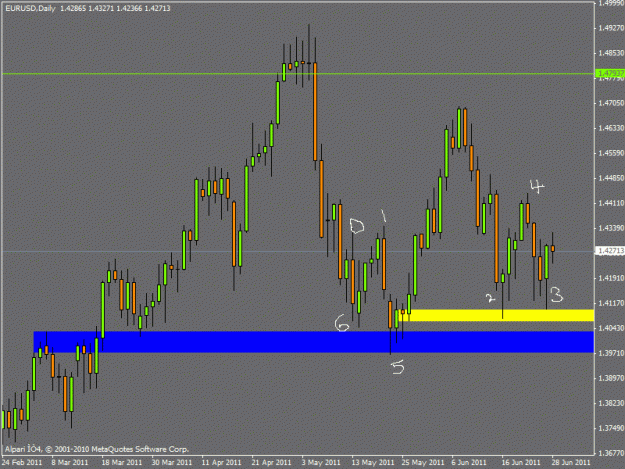Select the gray current-price horizontal line
625x469 pixels.
298,251
